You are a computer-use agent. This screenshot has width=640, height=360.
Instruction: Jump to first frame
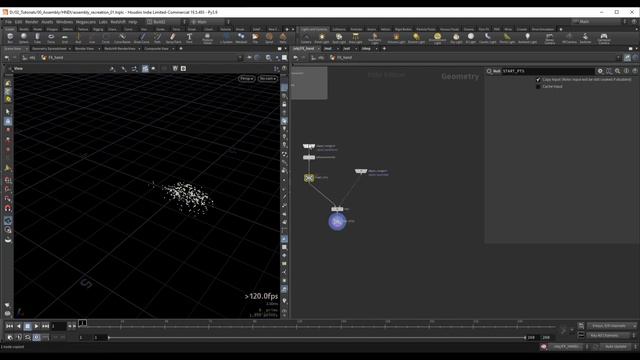pyautogui.click(x=9, y=326)
